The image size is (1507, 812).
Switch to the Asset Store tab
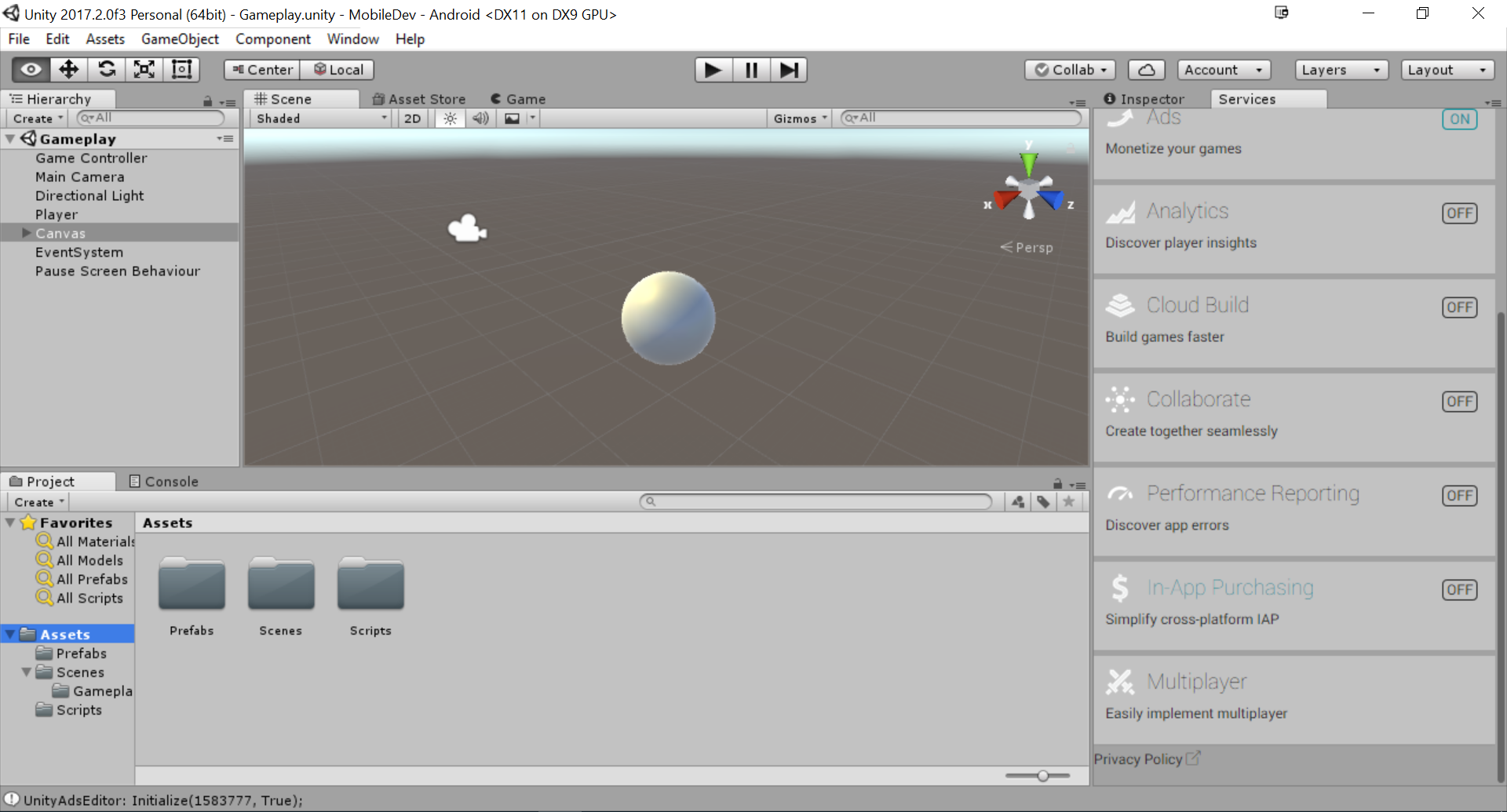point(419,99)
